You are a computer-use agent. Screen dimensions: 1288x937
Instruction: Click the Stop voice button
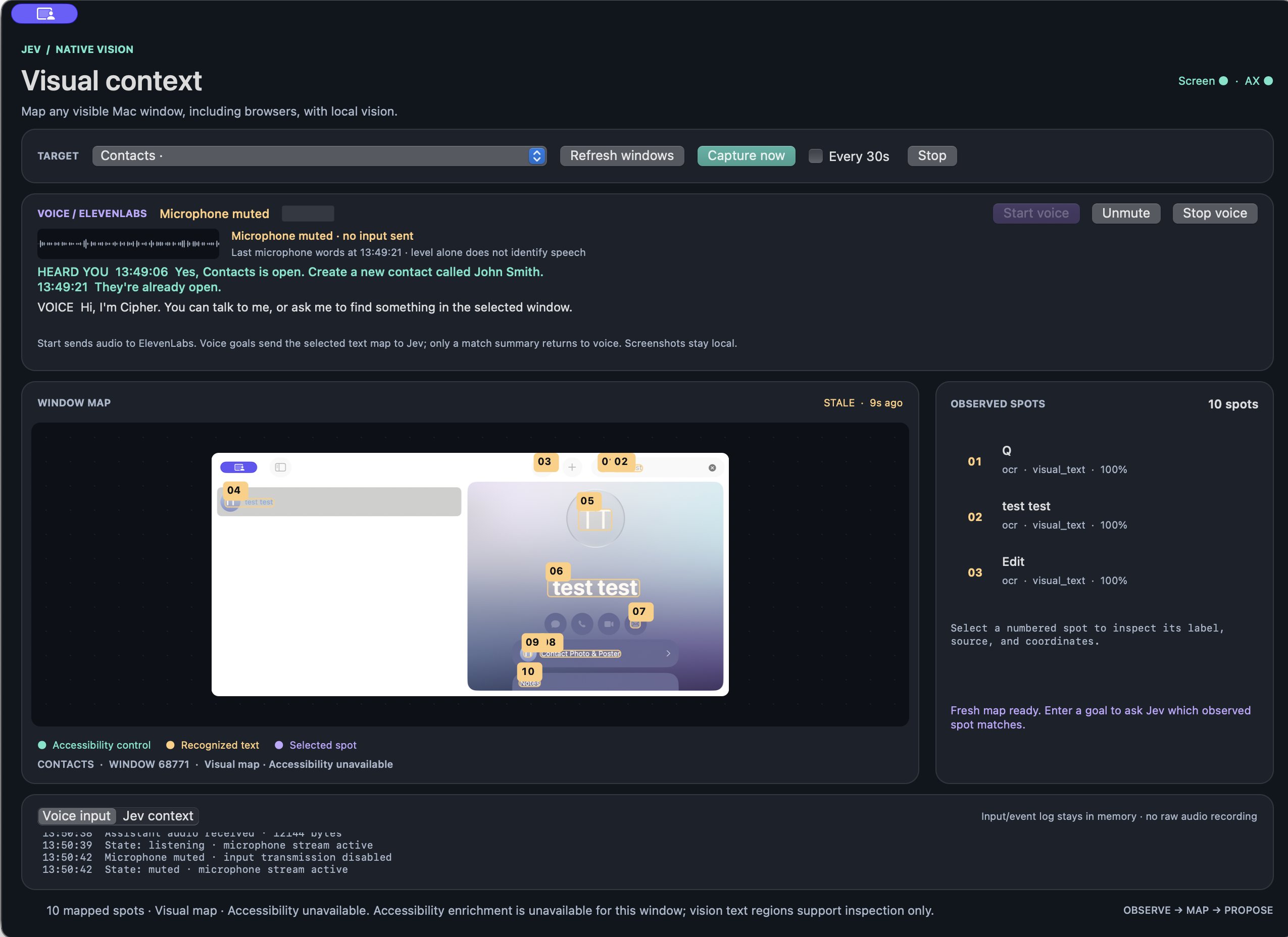click(x=1215, y=214)
